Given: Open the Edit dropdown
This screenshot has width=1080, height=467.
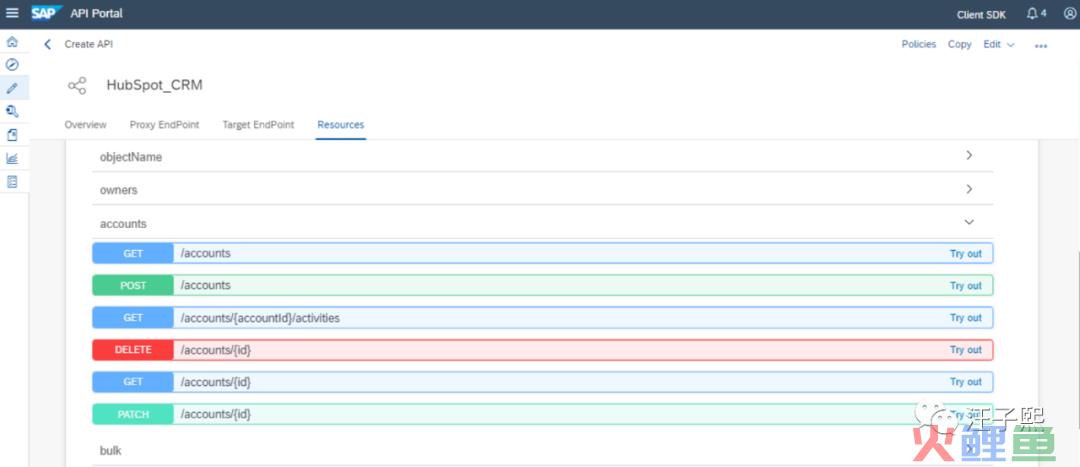Looking at the screenshot, I should [998, 44].
